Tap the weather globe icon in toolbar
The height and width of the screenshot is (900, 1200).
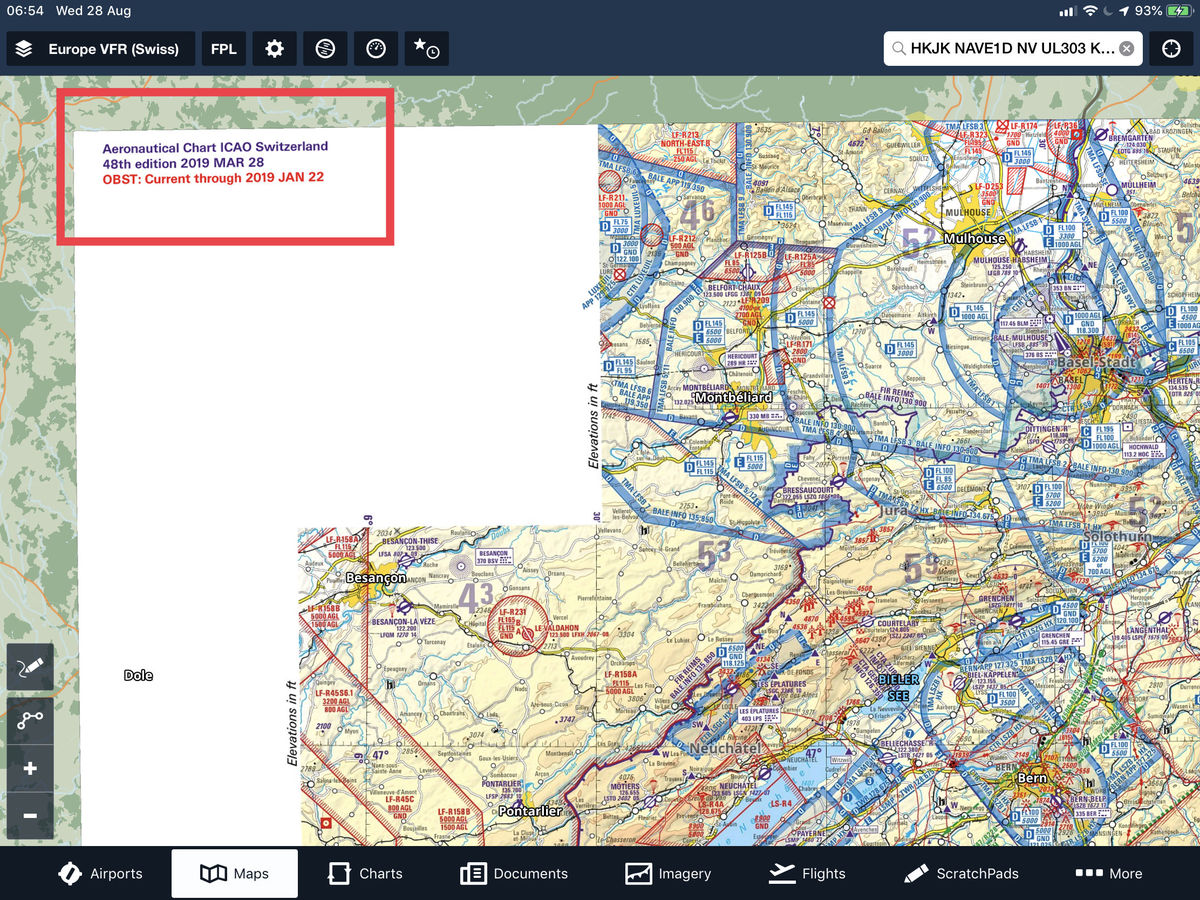[x=325, y=48]
